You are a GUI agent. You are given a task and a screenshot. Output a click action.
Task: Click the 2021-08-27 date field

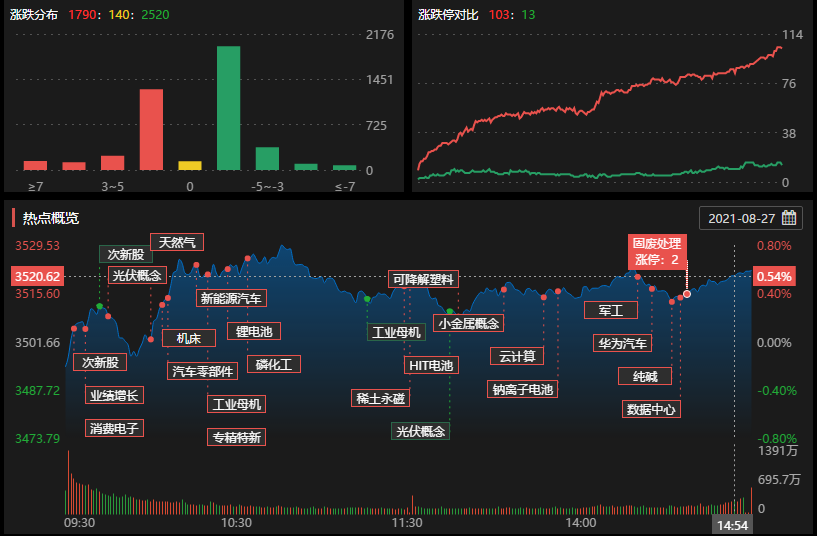pyautogui.click(x=741, y=218)
